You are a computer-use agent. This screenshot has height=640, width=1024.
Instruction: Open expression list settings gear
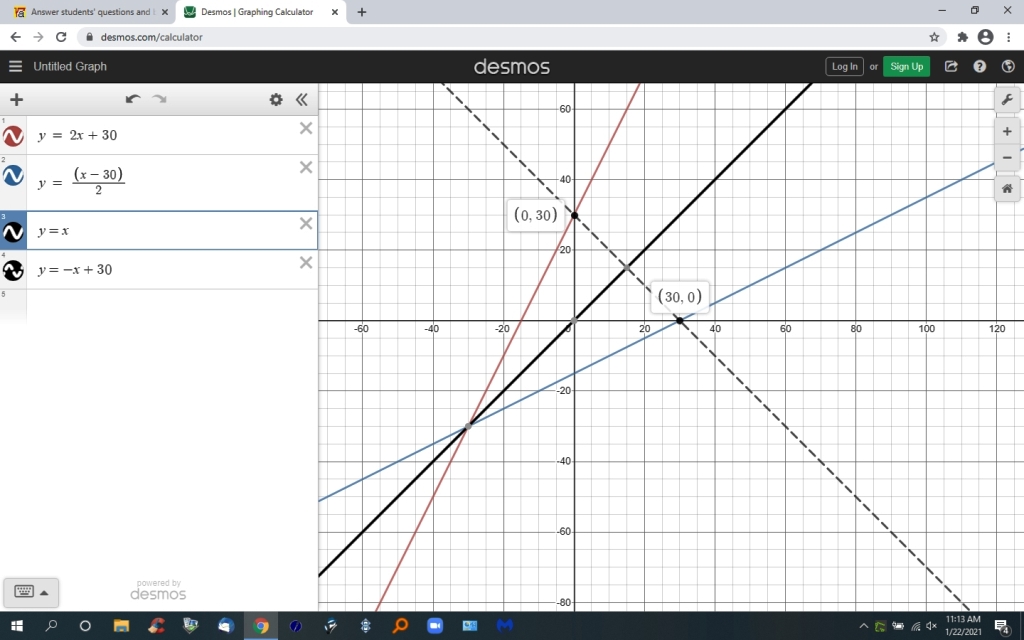(276, 99)
